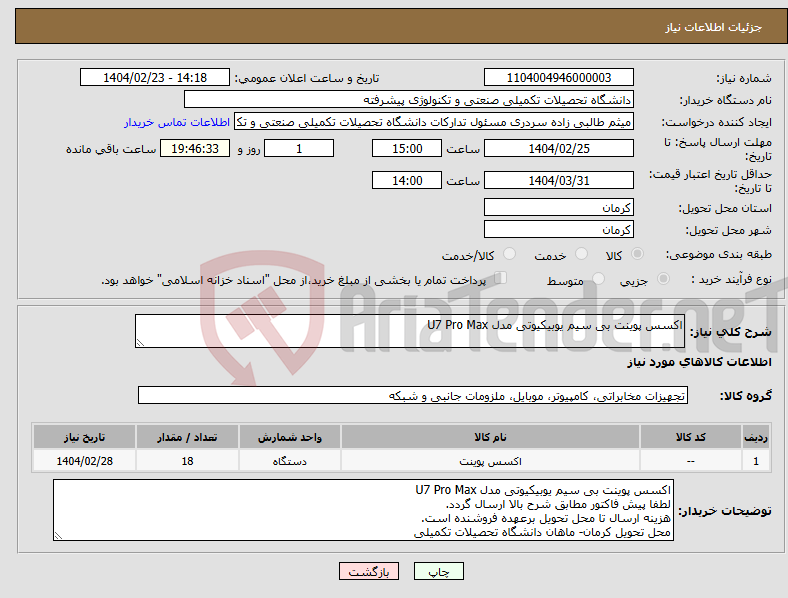The height and width of the screenshot is (598, 788).
Task: Click the نام کالا column header
Action: click(490, 437)
